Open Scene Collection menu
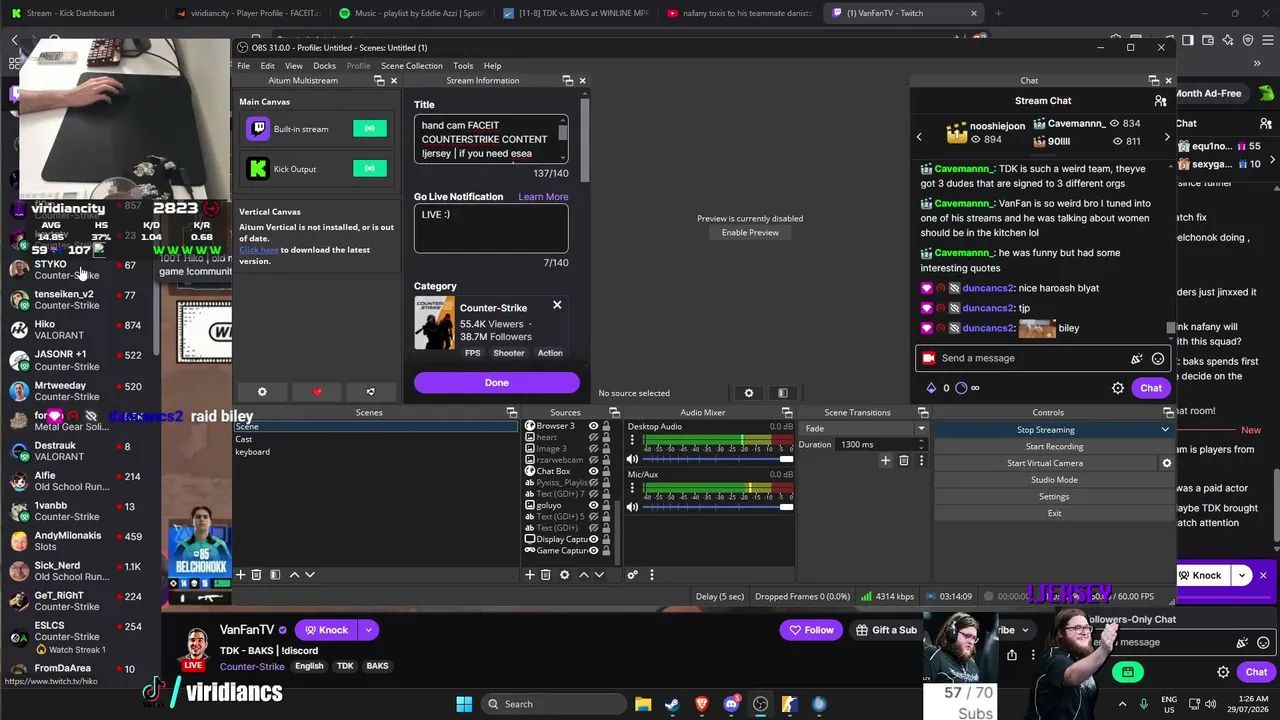This screenshot has width=1280, height=720. coord(411,66)
